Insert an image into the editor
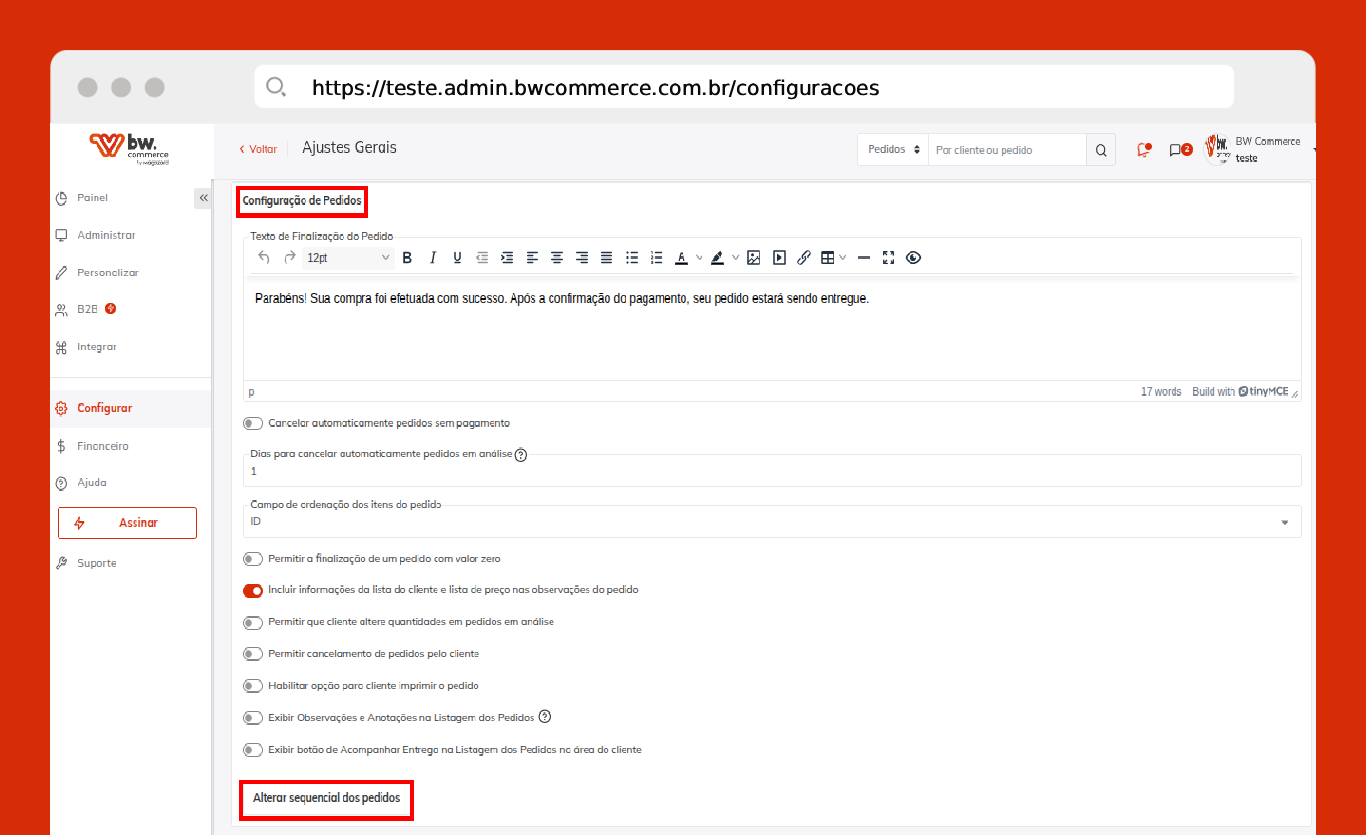The image size is (1366, 835). click(754, 258)
